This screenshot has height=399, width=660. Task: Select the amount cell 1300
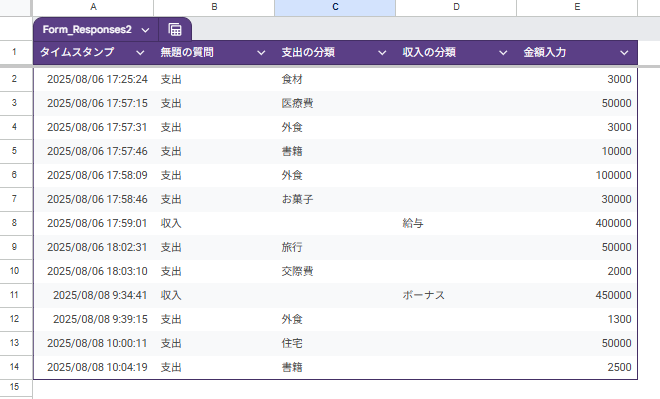tap(577, 319)
